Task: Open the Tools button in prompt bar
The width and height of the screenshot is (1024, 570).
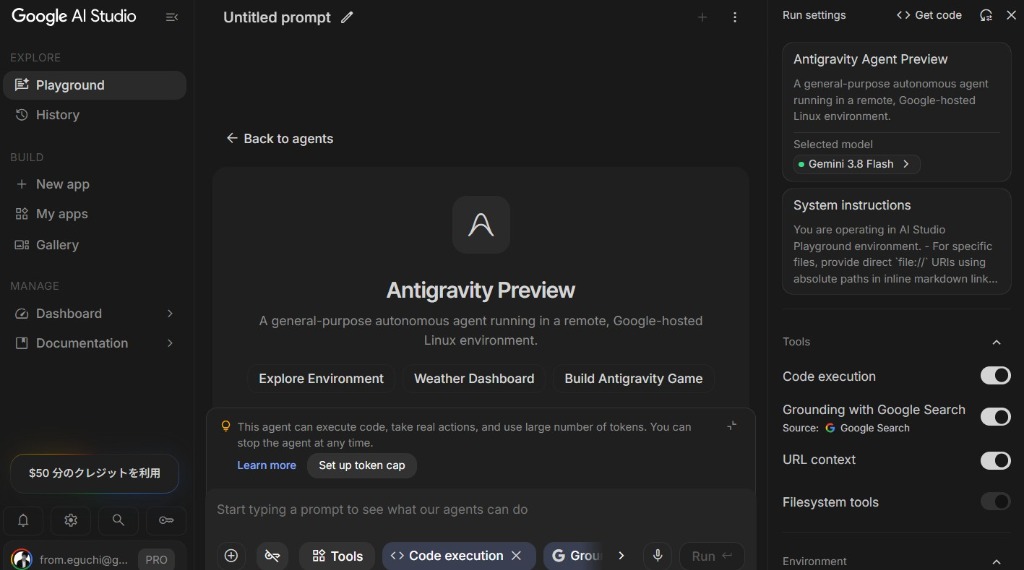Action: coord(337,556)
